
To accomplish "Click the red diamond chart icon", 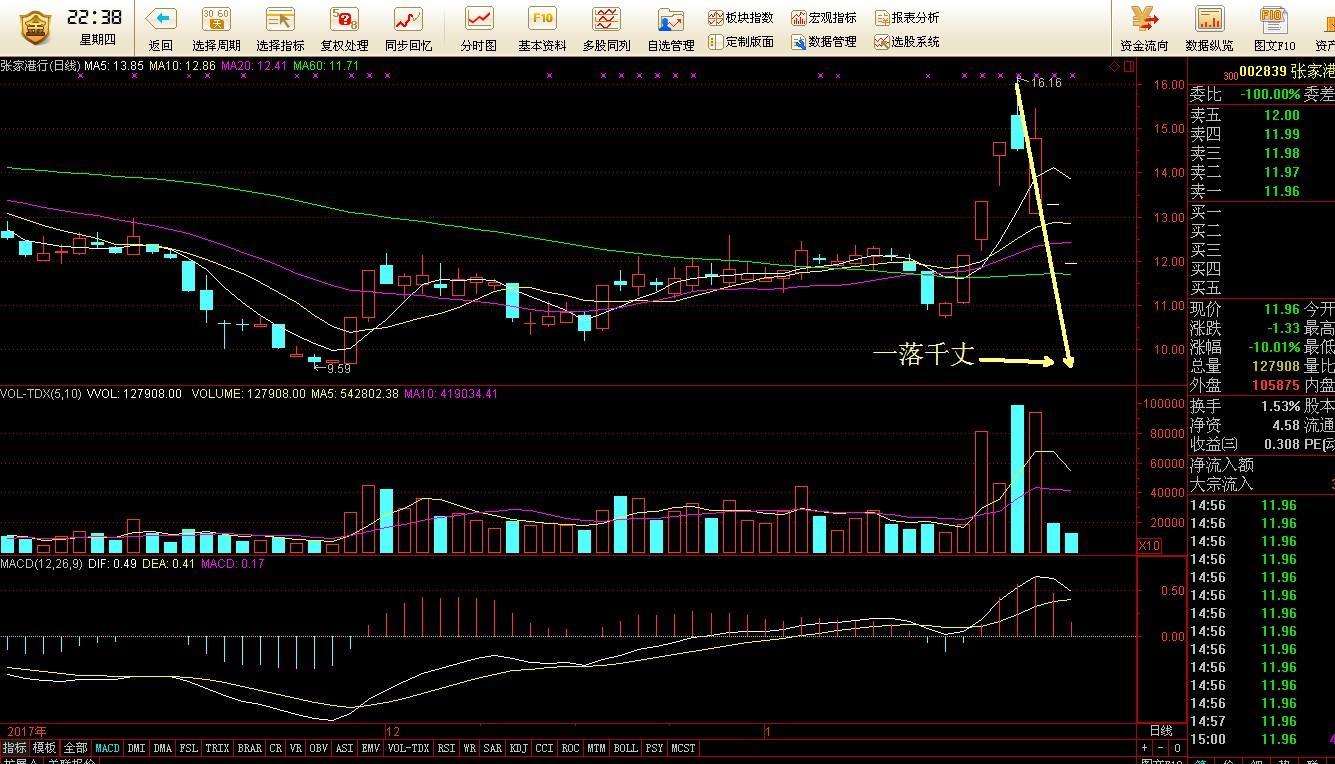I will coord(1114,66).
